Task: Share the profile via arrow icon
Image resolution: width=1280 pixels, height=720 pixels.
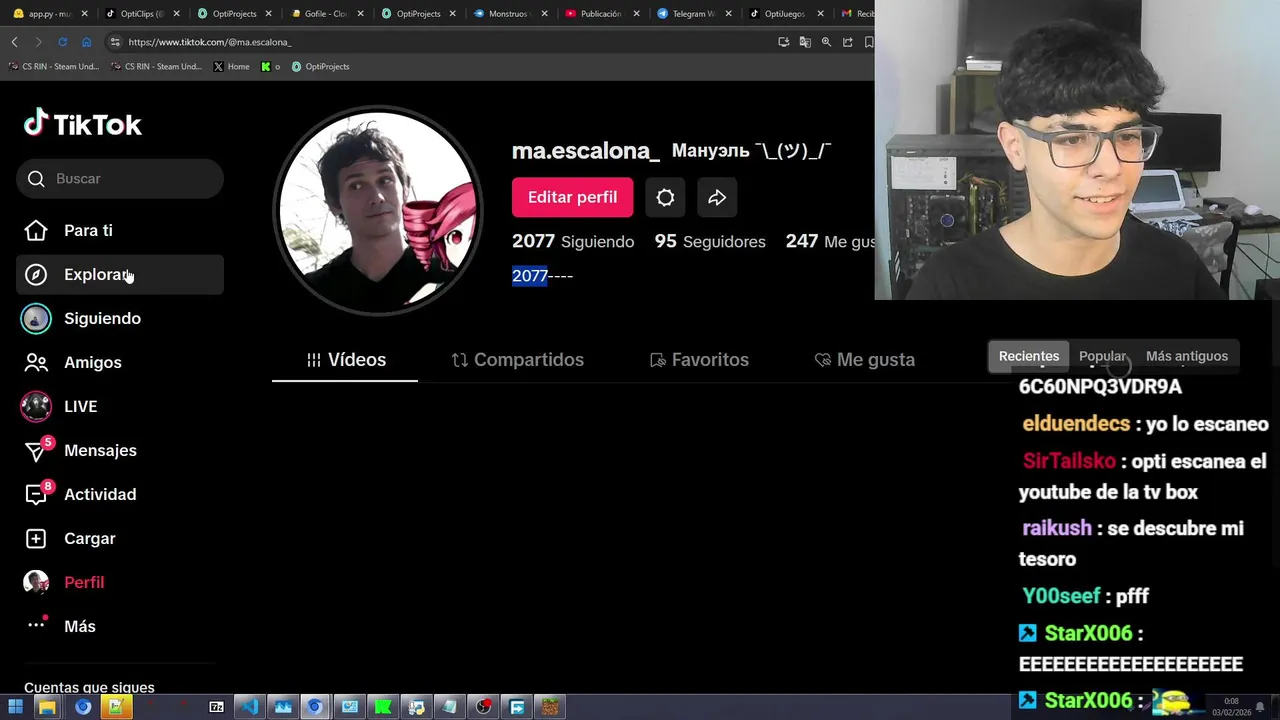Action: pyautogui.click(x=717, y=197)
